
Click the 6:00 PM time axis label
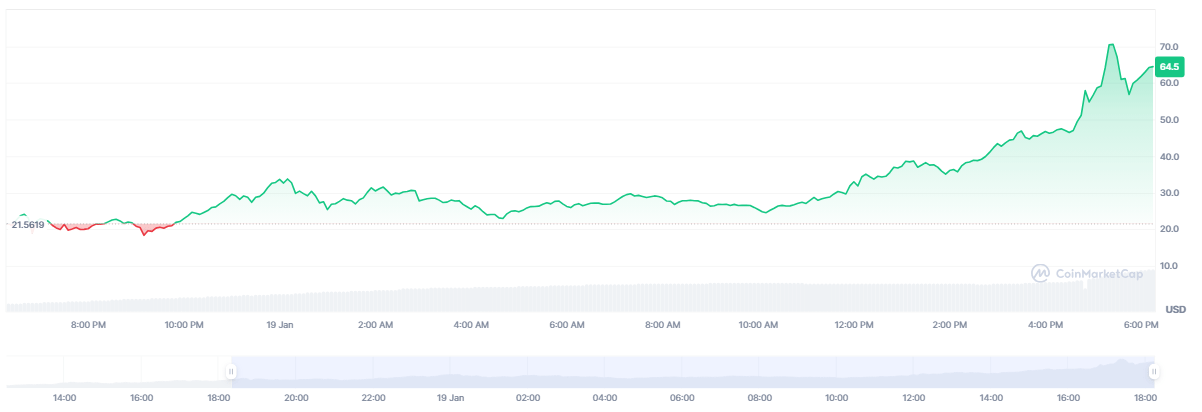[x=1140, y=325]
